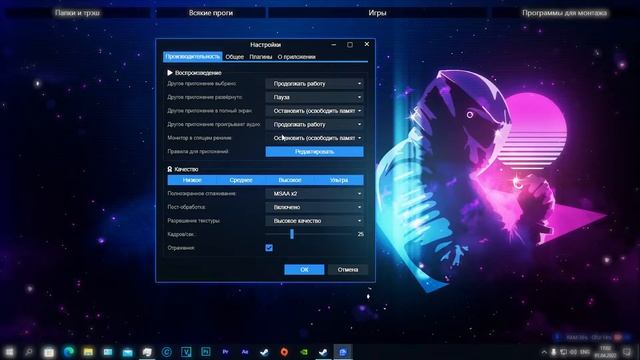Open 'Другое приложение выбрано' dropdown
This screenshot has height=360, width=640.
tap(314, 84)
